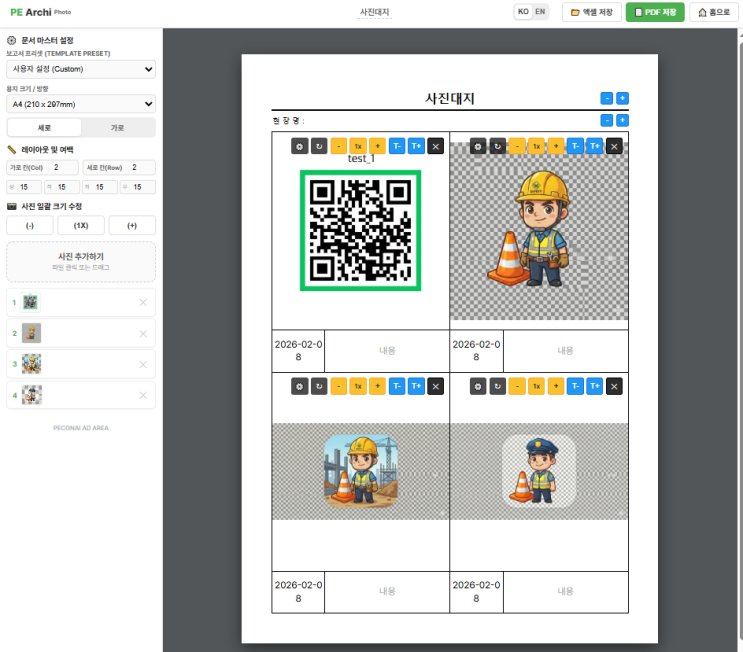Image resolution: width=743 pixels, height=652 pixels.
Task: Click bulk (1X) photo size reset button
Action: pyautogui.click(x=81, y=226)
